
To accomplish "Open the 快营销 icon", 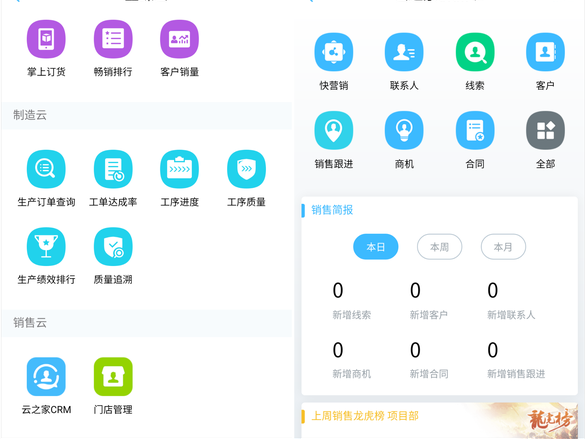I will click(x=334, y=52).
